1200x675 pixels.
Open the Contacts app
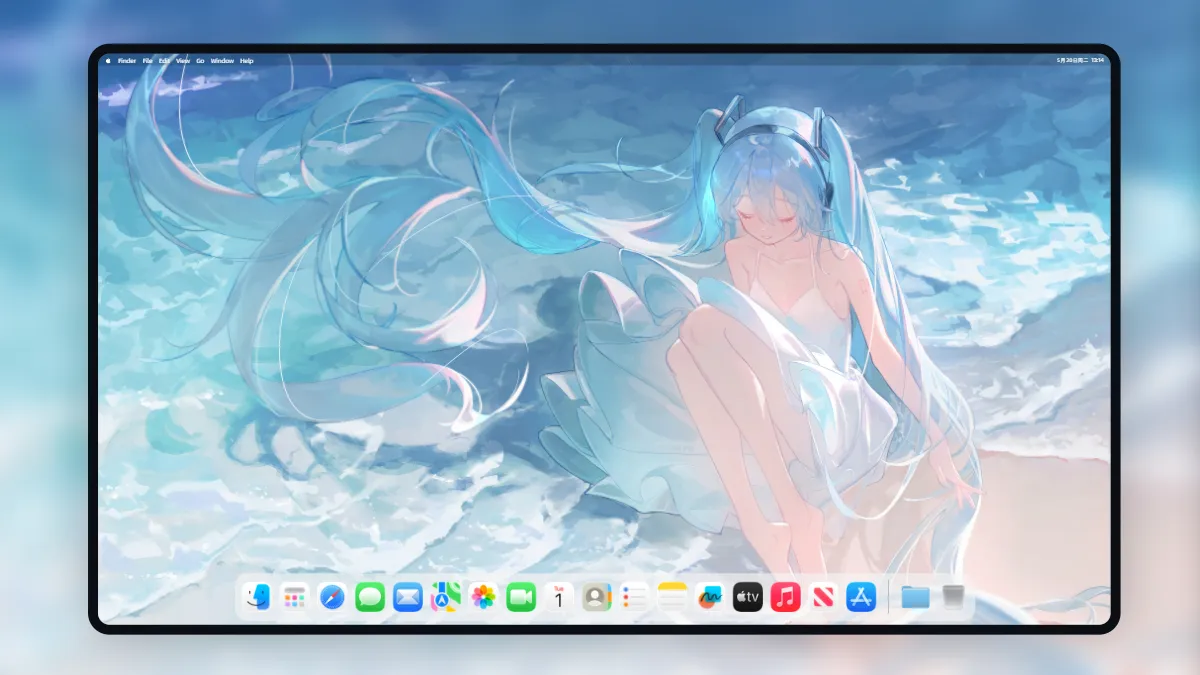tap(597, 598)
